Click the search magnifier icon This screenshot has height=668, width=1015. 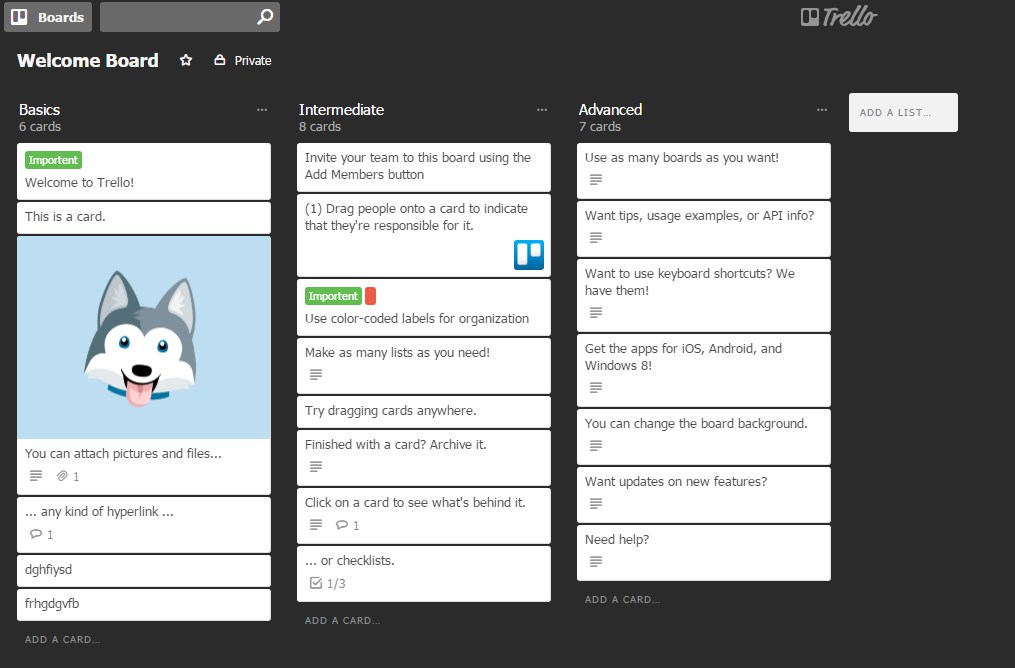[x=265, y=17]
